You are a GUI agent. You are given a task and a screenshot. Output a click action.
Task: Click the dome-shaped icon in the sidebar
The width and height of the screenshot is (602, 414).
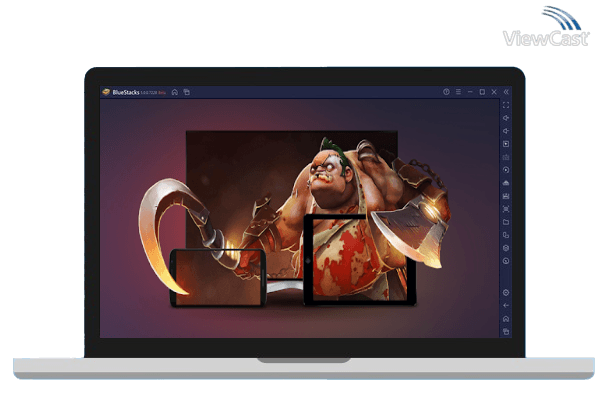click(506, 183)
